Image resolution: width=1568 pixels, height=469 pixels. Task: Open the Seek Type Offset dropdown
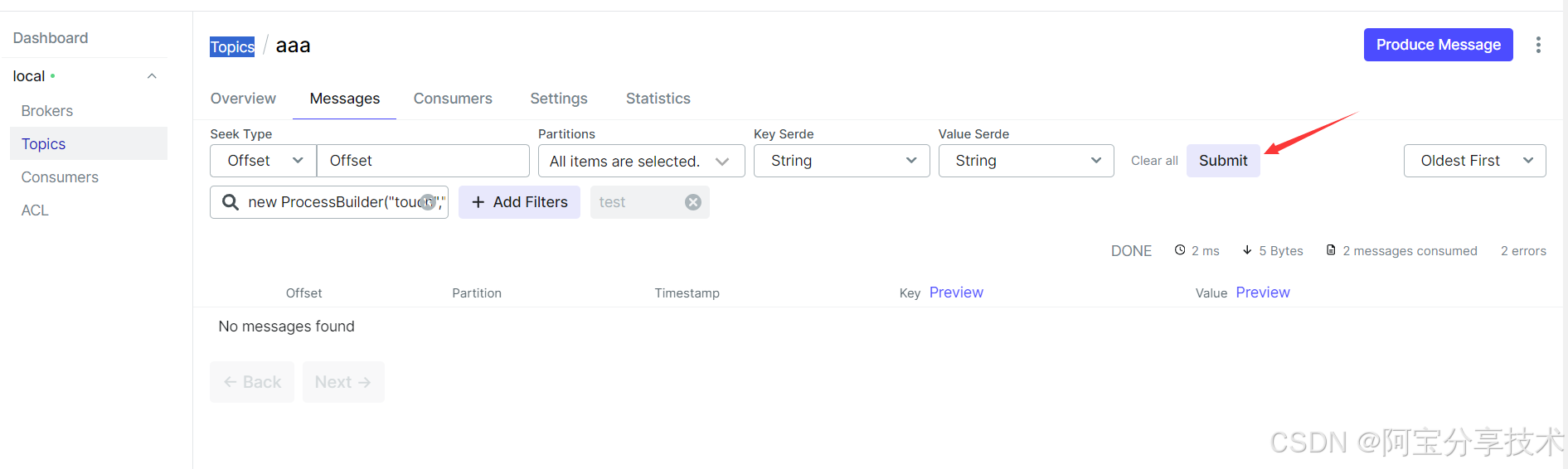click(x=263, y=161)
